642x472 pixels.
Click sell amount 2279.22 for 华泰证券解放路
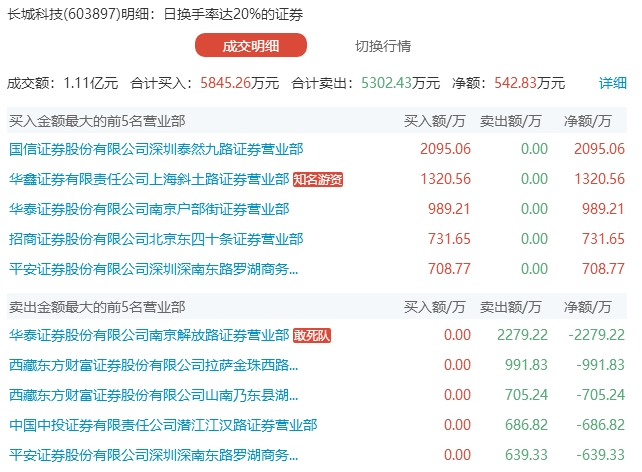tap(522, 335)
